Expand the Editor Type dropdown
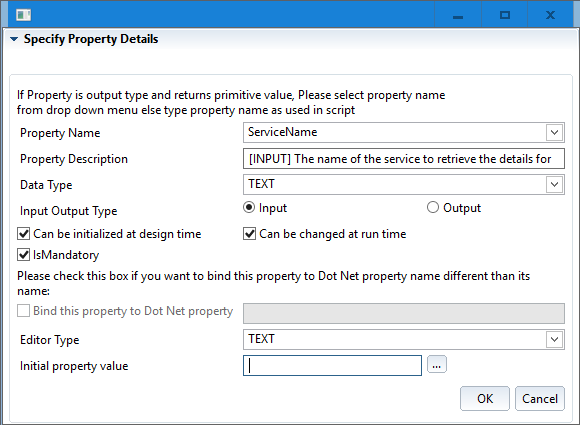Viewport: 580px width, 425px height. (554, 339)
